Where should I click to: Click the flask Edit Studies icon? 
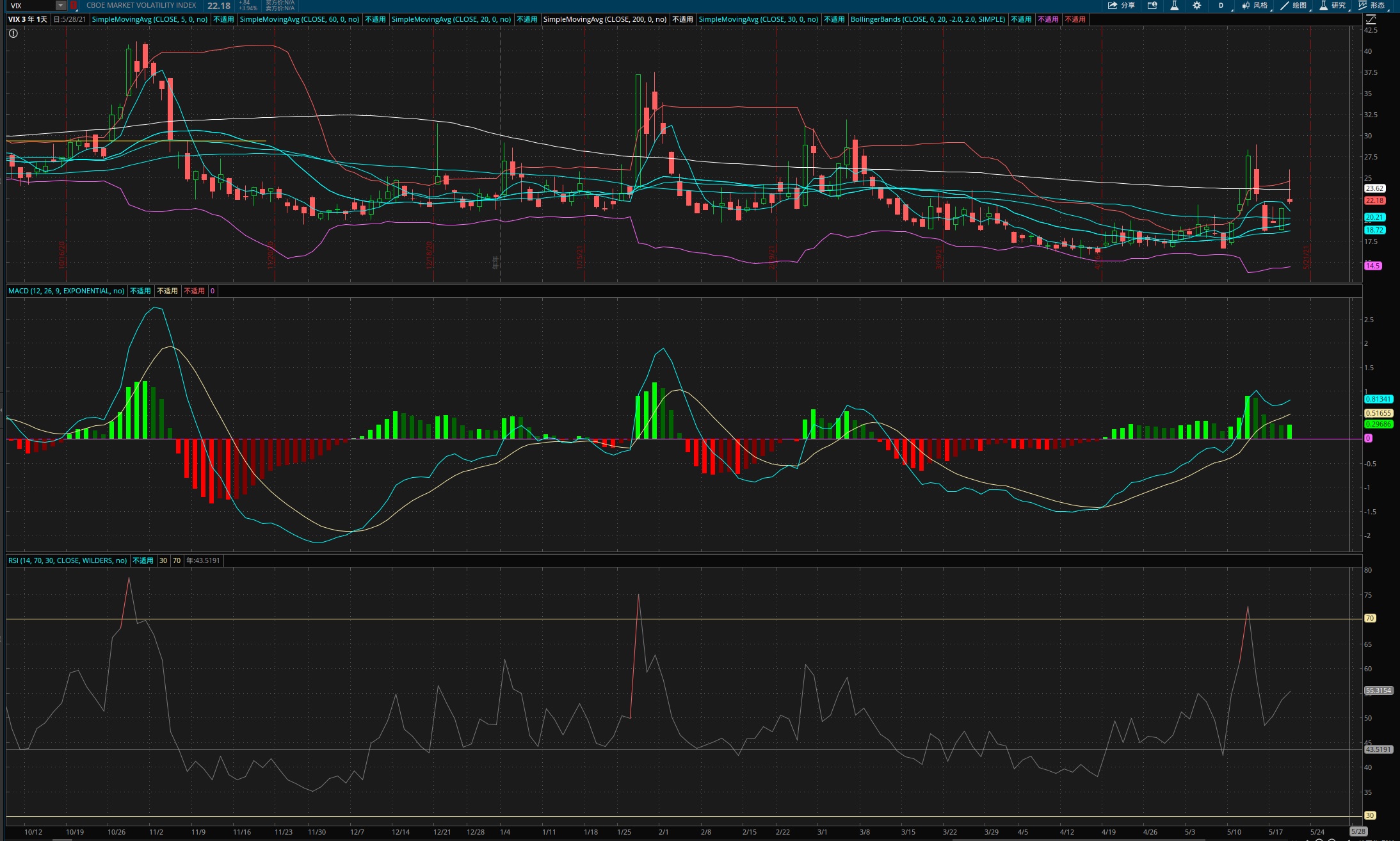1175,6
